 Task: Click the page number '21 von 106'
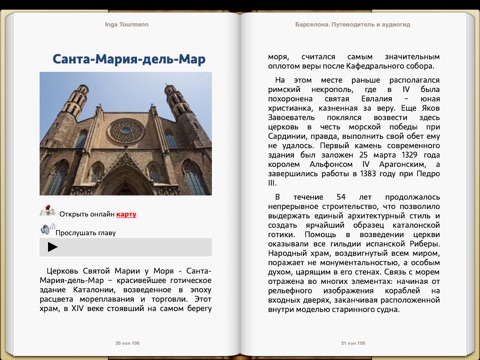[353, 343]
